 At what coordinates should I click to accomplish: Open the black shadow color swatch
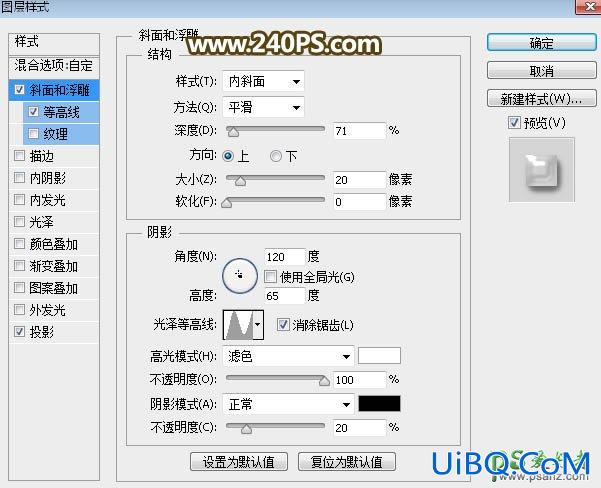[379, 404]
